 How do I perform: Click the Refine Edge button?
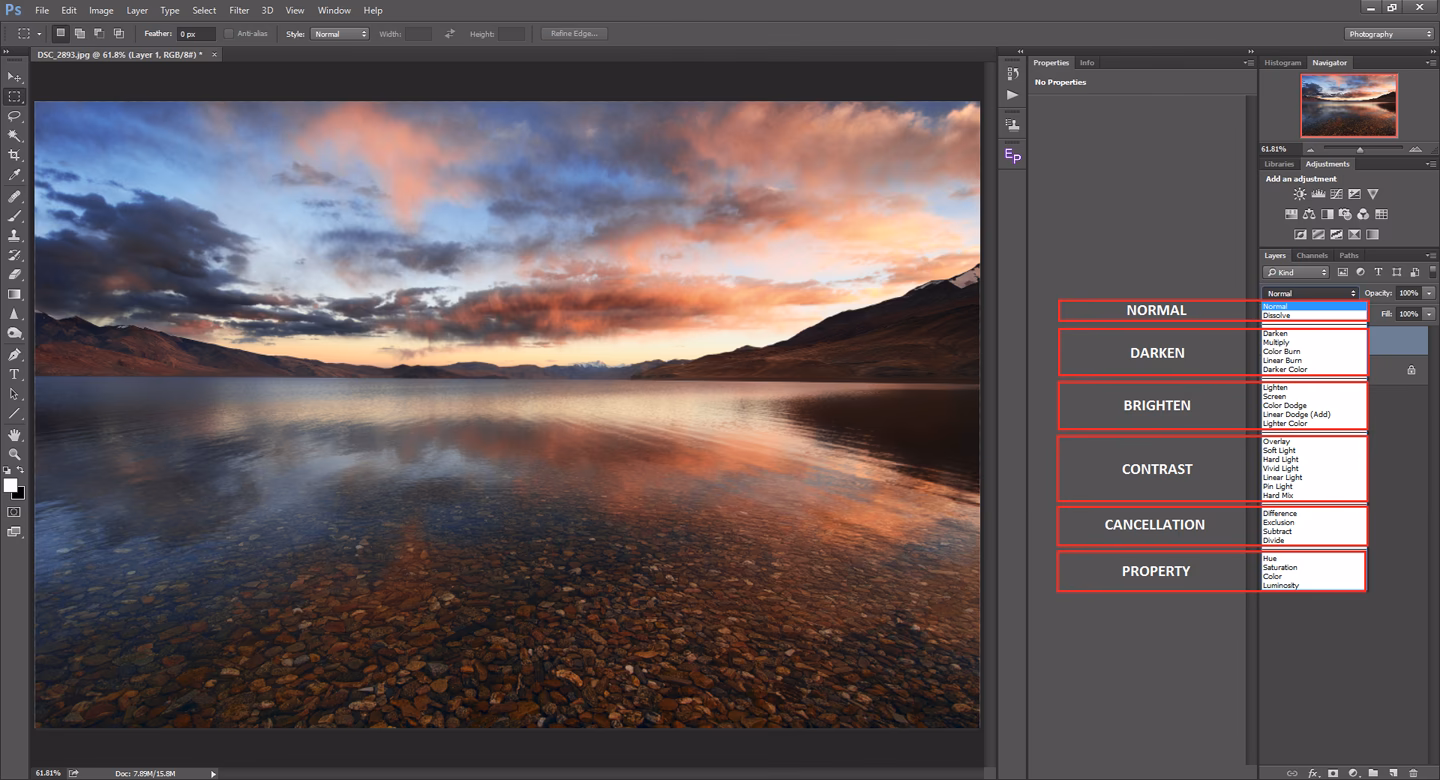pos(573,33)
